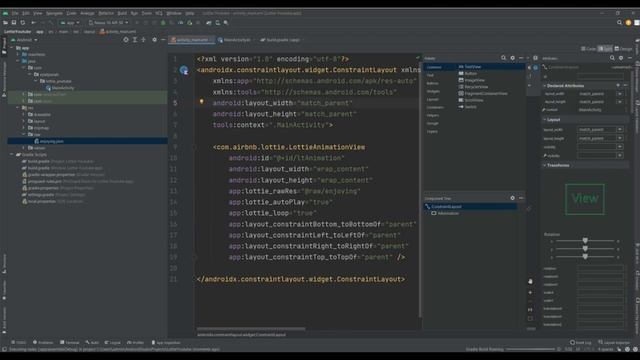This screenshot has height=360, width=640.
Task: Collapse the java folder node
Action: [x=18, y=61]
